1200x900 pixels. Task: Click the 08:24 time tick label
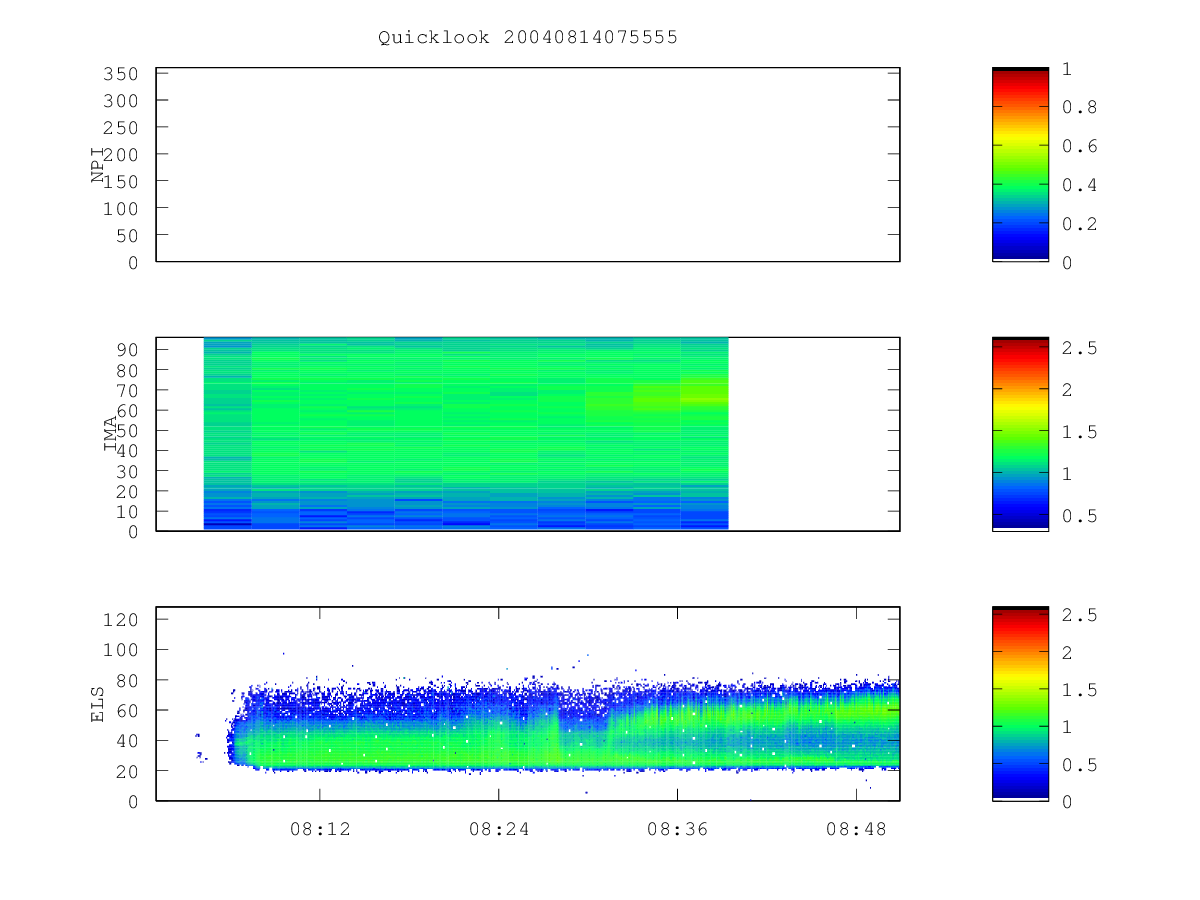tap(499, 829)
